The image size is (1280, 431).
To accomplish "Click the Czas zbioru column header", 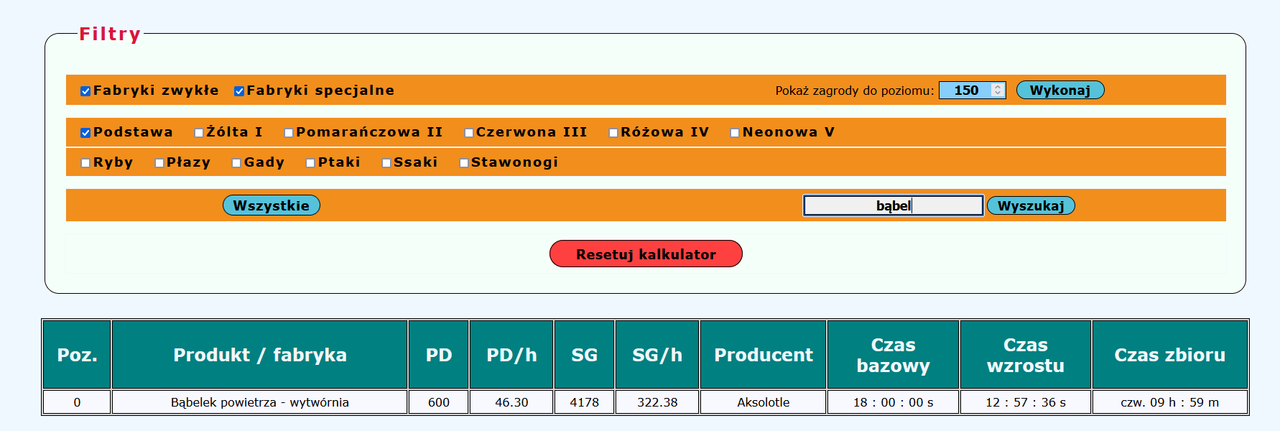I will [1170, 355].
